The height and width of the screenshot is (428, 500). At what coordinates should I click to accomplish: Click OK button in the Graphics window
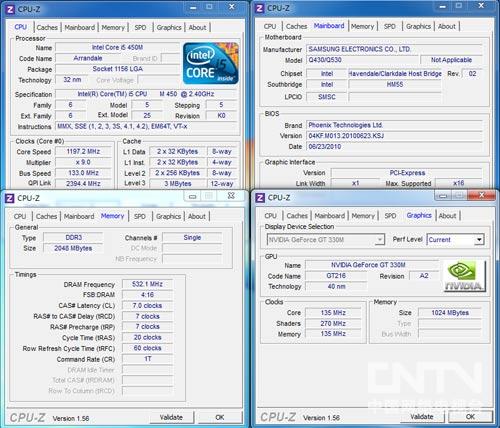(x=470, y=417)
